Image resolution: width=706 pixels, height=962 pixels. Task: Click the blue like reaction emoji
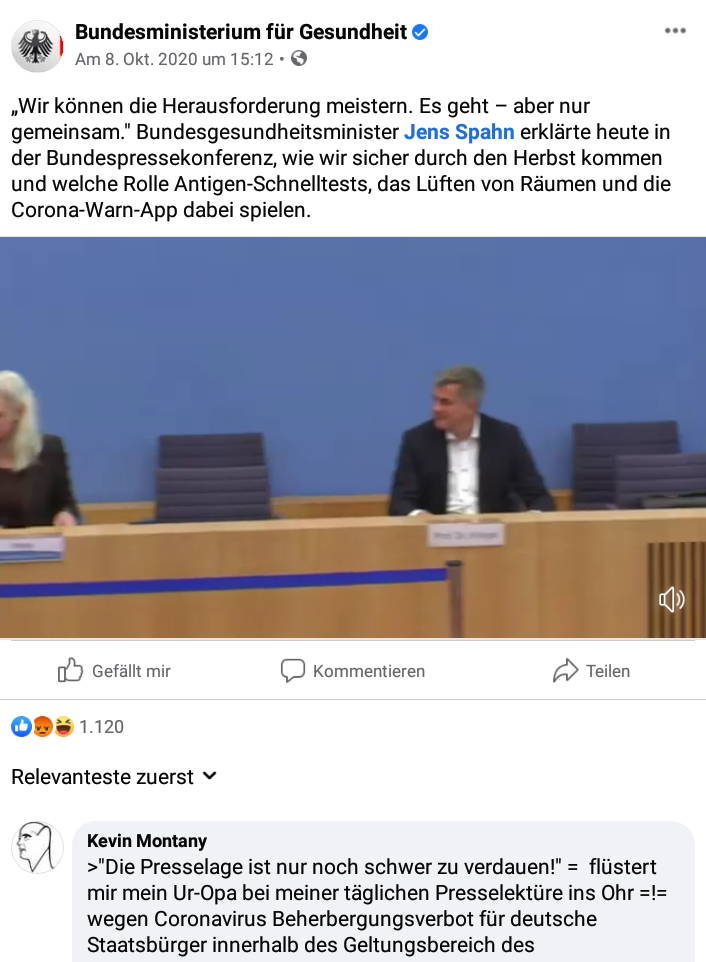pyautogui.click(x=21, y=726)
